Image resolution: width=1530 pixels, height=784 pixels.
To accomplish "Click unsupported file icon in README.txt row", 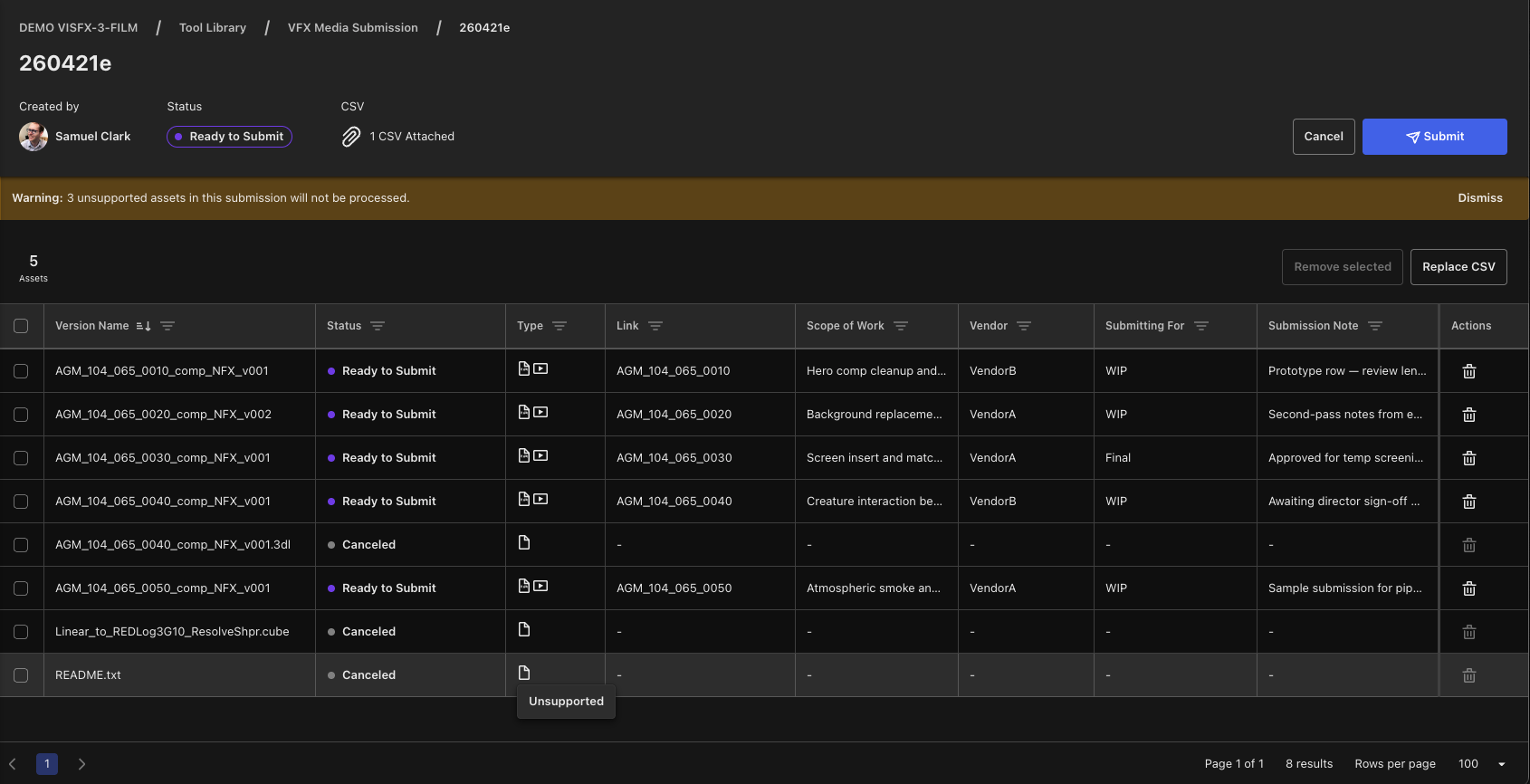I will [x=524, y=673].
